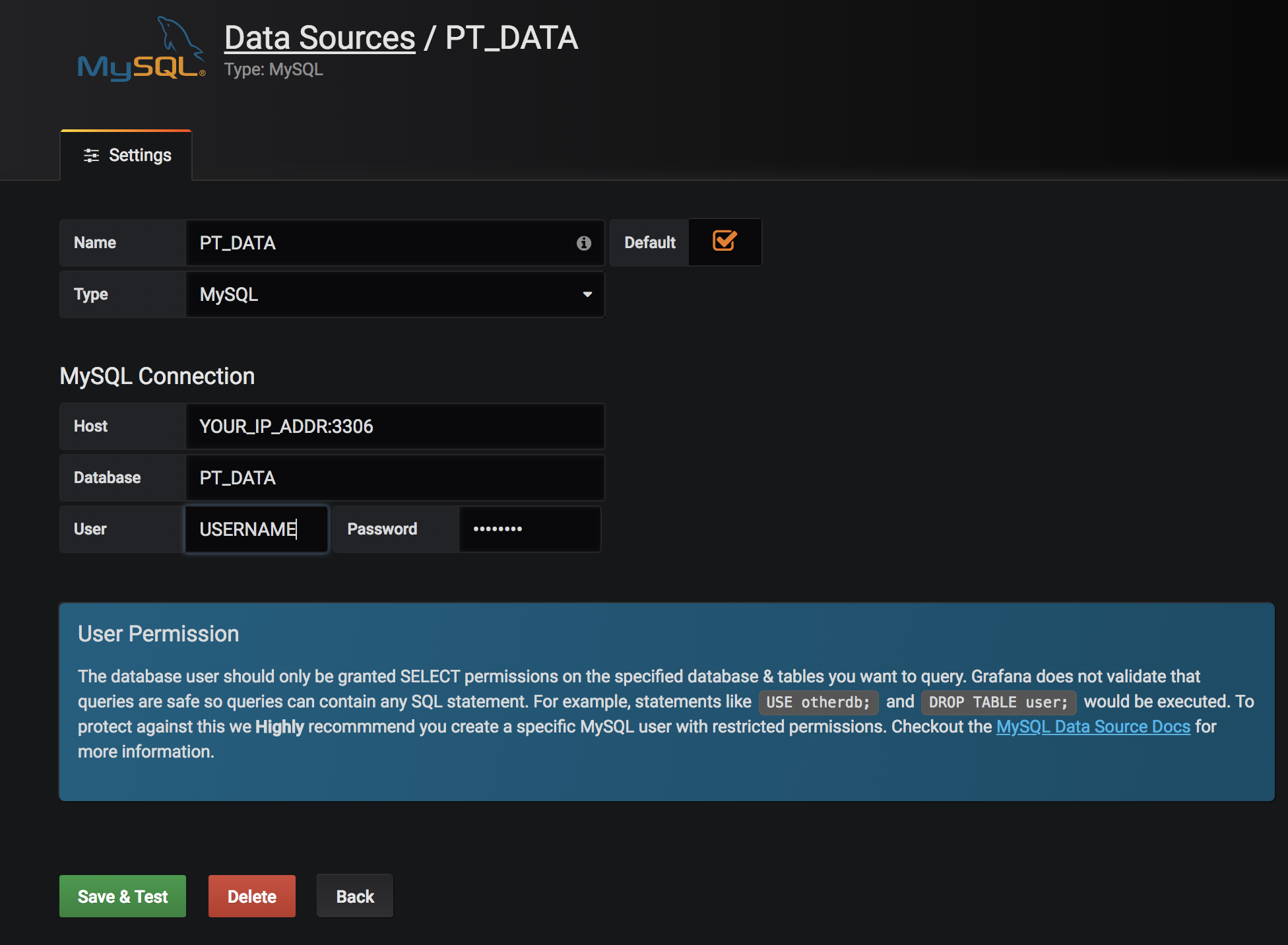The height and width of the screenshot is (945, 1288).
Task: Click the sliders icon on Settings tab
Action: point(91,156)
